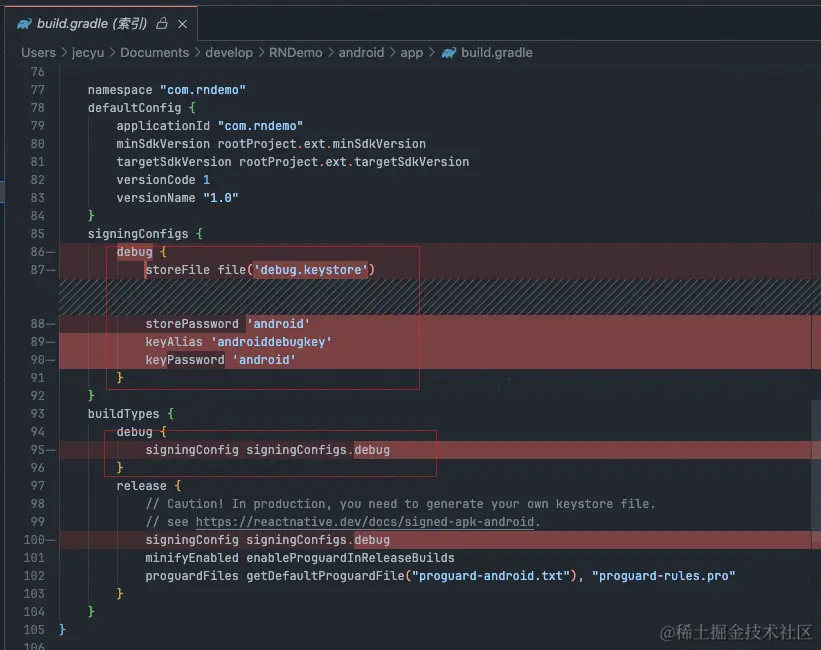Open the jecyu breadcrumb segment
The height and width of the screenshot is (650, 821).
point(88,53)
